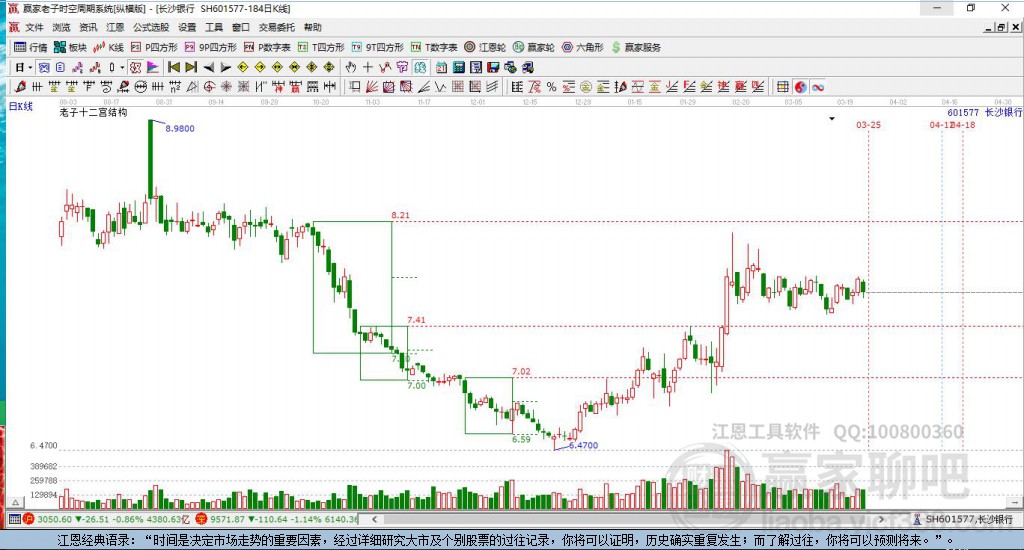The width and height of the screenshot is (1024, 550).
Task: Click the 04-18 date marker
Action: (964, 125)
